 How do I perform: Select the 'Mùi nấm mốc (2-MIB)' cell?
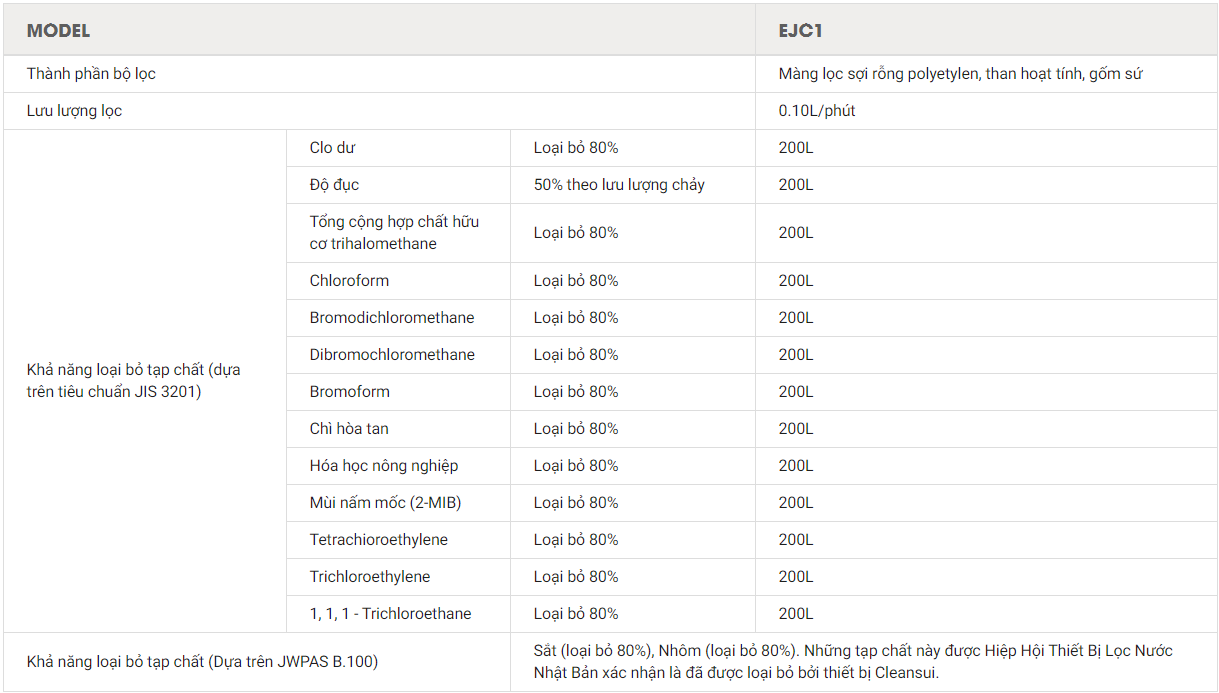click(x=385, y=503)
